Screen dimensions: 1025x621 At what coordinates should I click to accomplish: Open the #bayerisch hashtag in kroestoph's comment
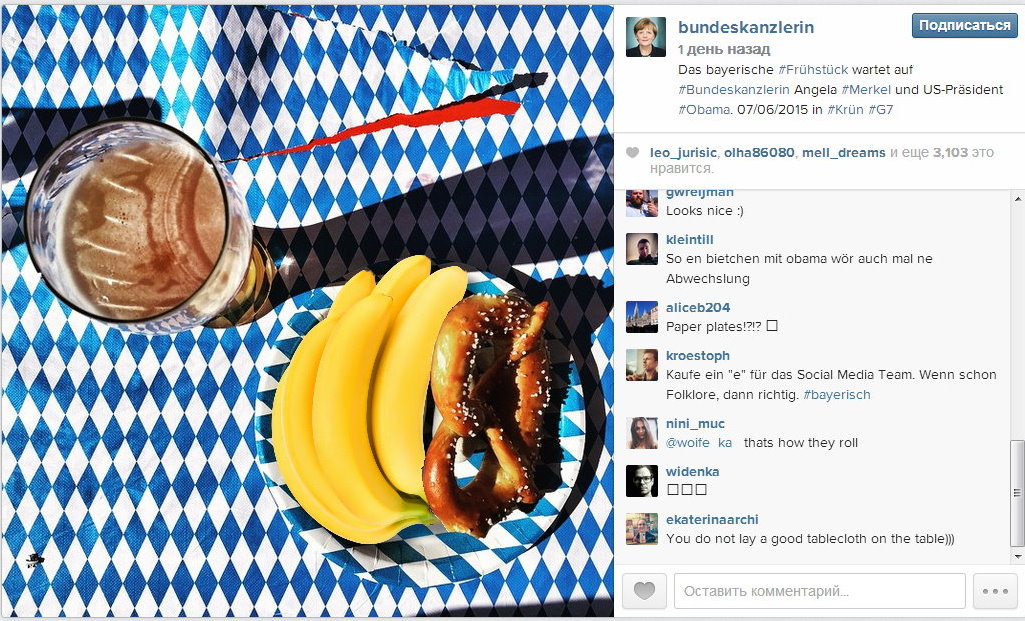pyautogui.click(x=837, y=395)
